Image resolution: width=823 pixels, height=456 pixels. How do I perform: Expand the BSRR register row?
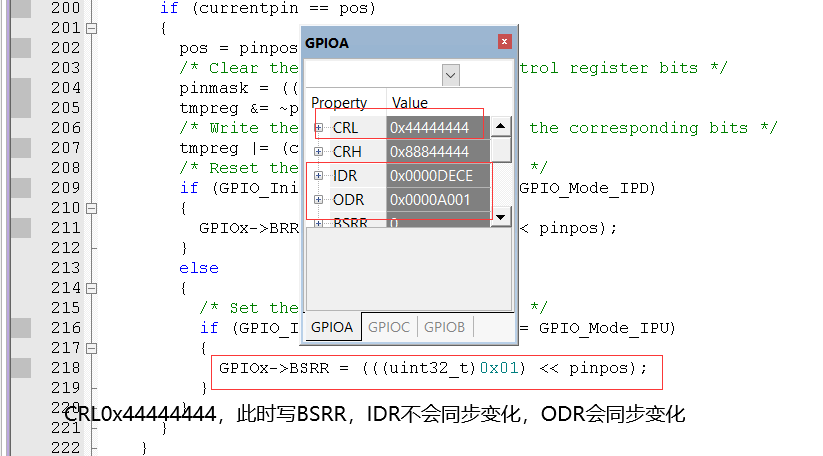click(x=318, y=223)
